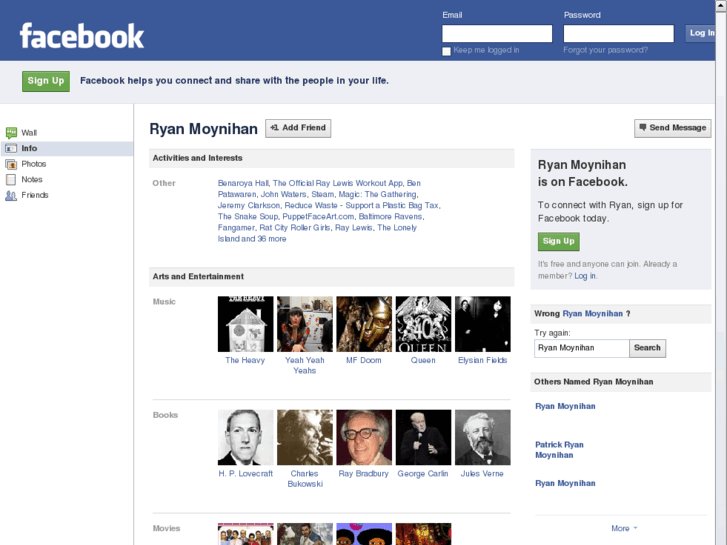Expand the More dropdown under Others Named

(x=624, y=528)
